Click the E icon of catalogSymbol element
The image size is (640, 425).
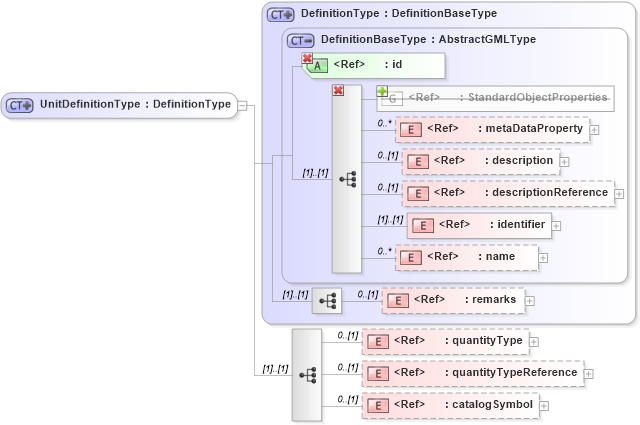(378, 406)
